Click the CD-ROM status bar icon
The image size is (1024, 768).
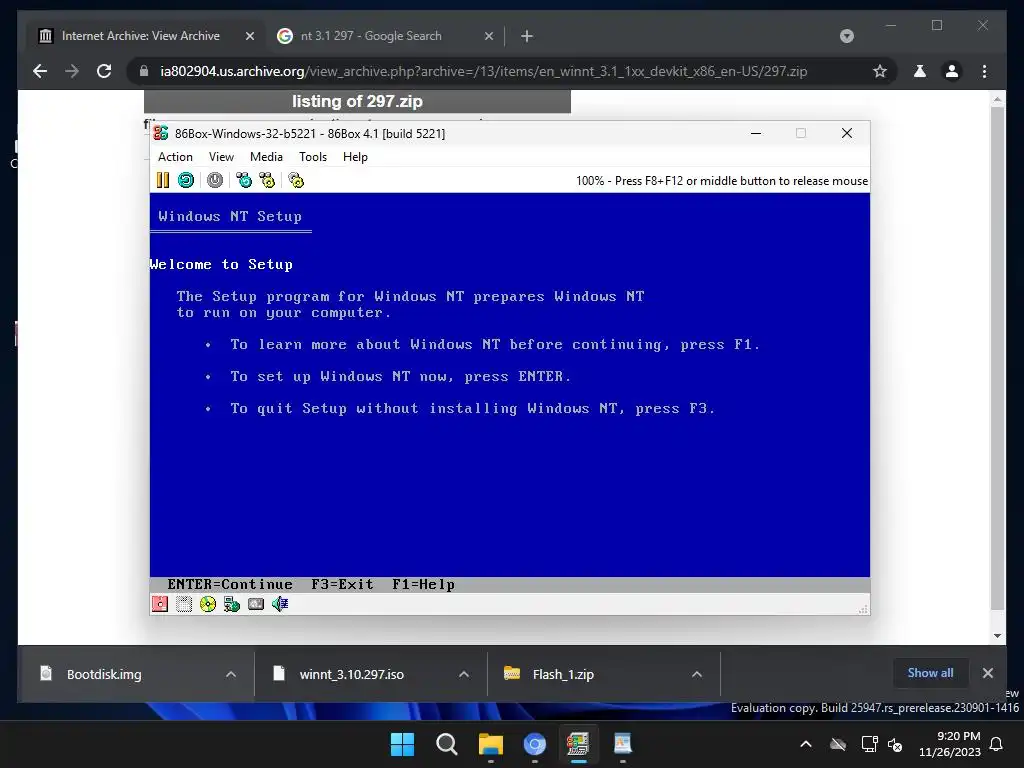tap(208, 604)
